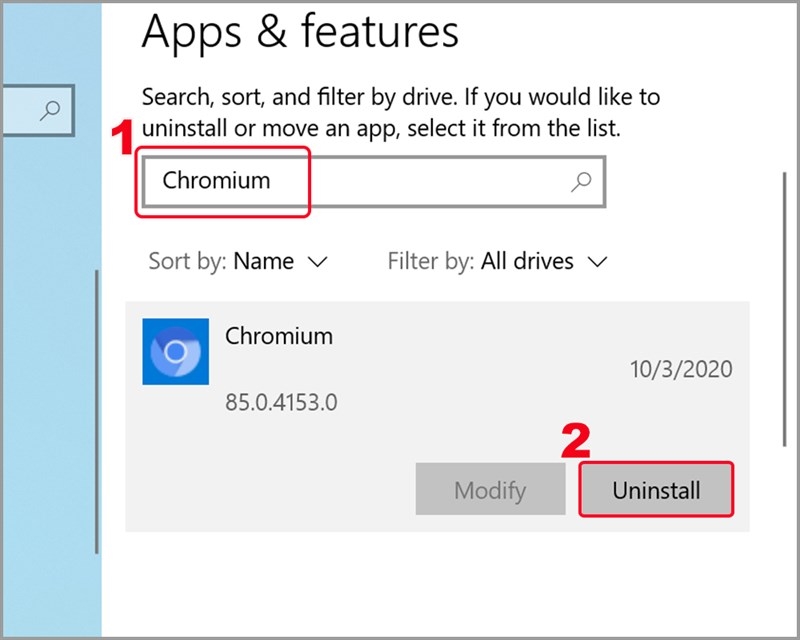Click the Name sort option text
Image resolution: width=800 pixels, height=640 pixels.
266,261
